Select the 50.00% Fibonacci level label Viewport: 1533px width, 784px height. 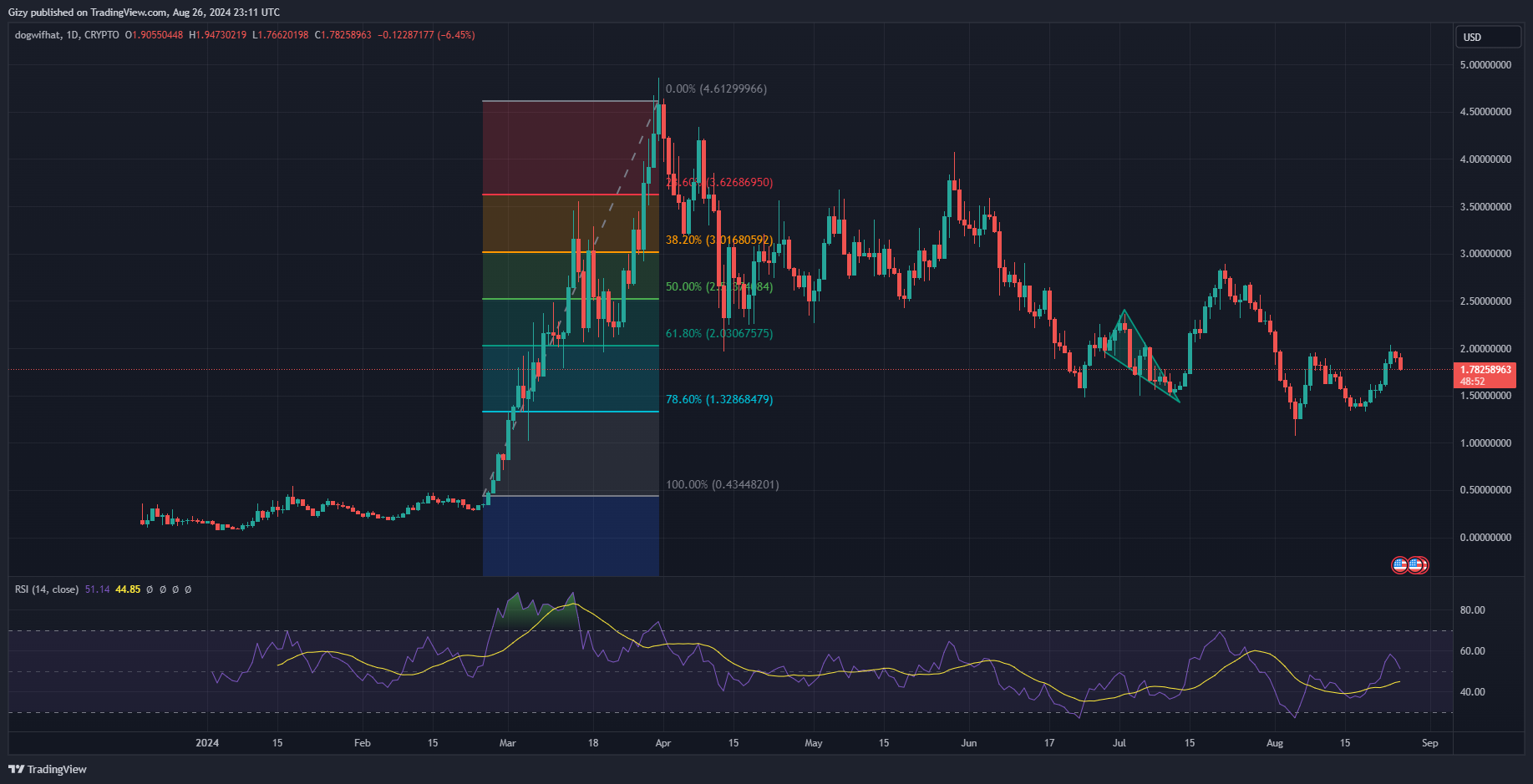coord(718,286)
